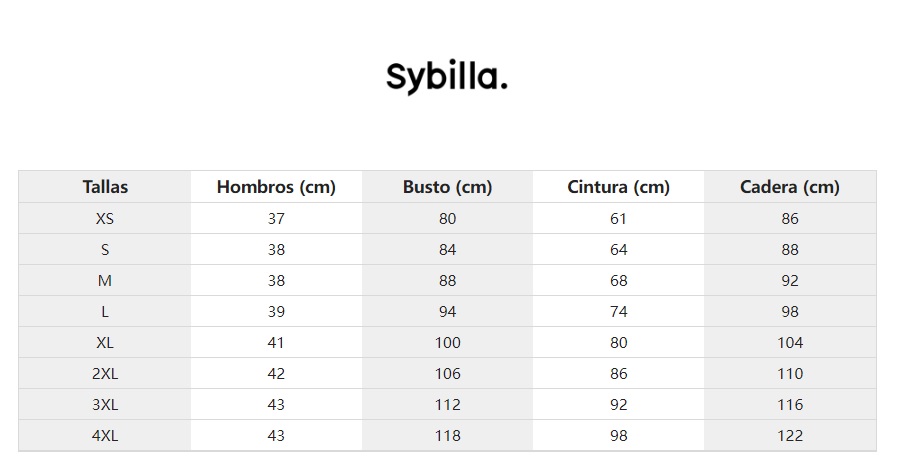Select the 2XL bust value 106
Screen dimensions: 899x474
(447, 373)
